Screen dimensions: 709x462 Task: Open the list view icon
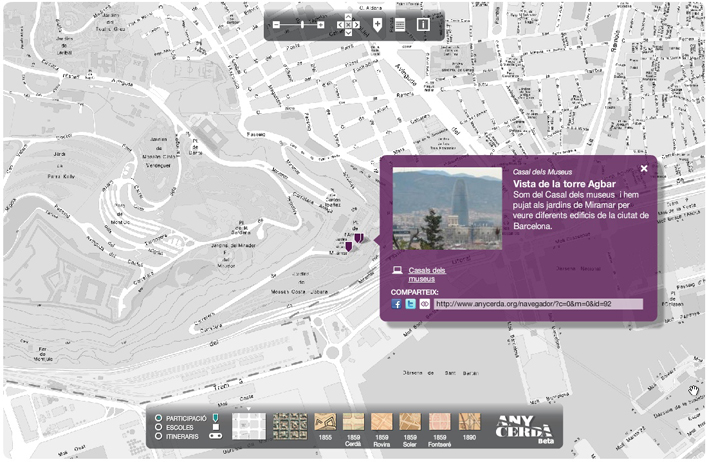(399, 25)
